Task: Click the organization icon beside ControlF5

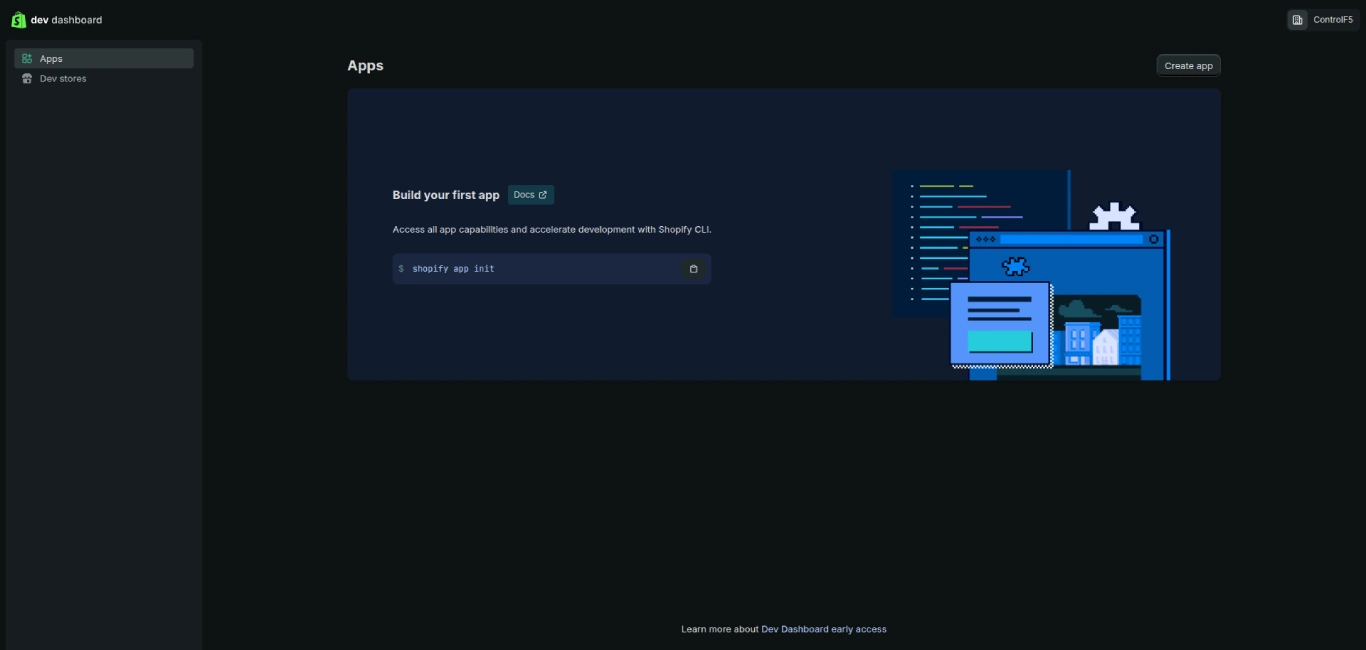Action: pyautogui.click(x=1297, y=20)
